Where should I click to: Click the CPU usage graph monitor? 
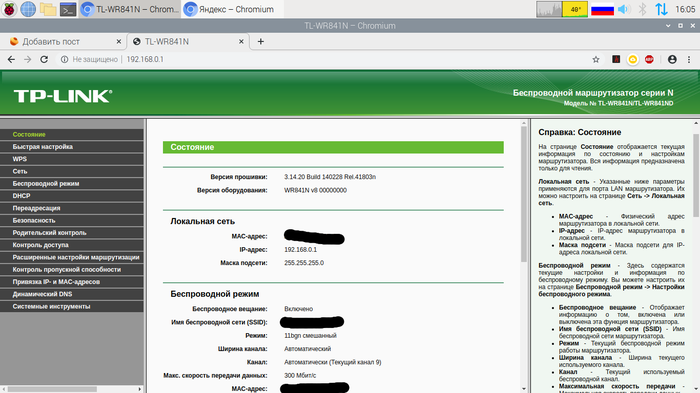coord(549,9)
